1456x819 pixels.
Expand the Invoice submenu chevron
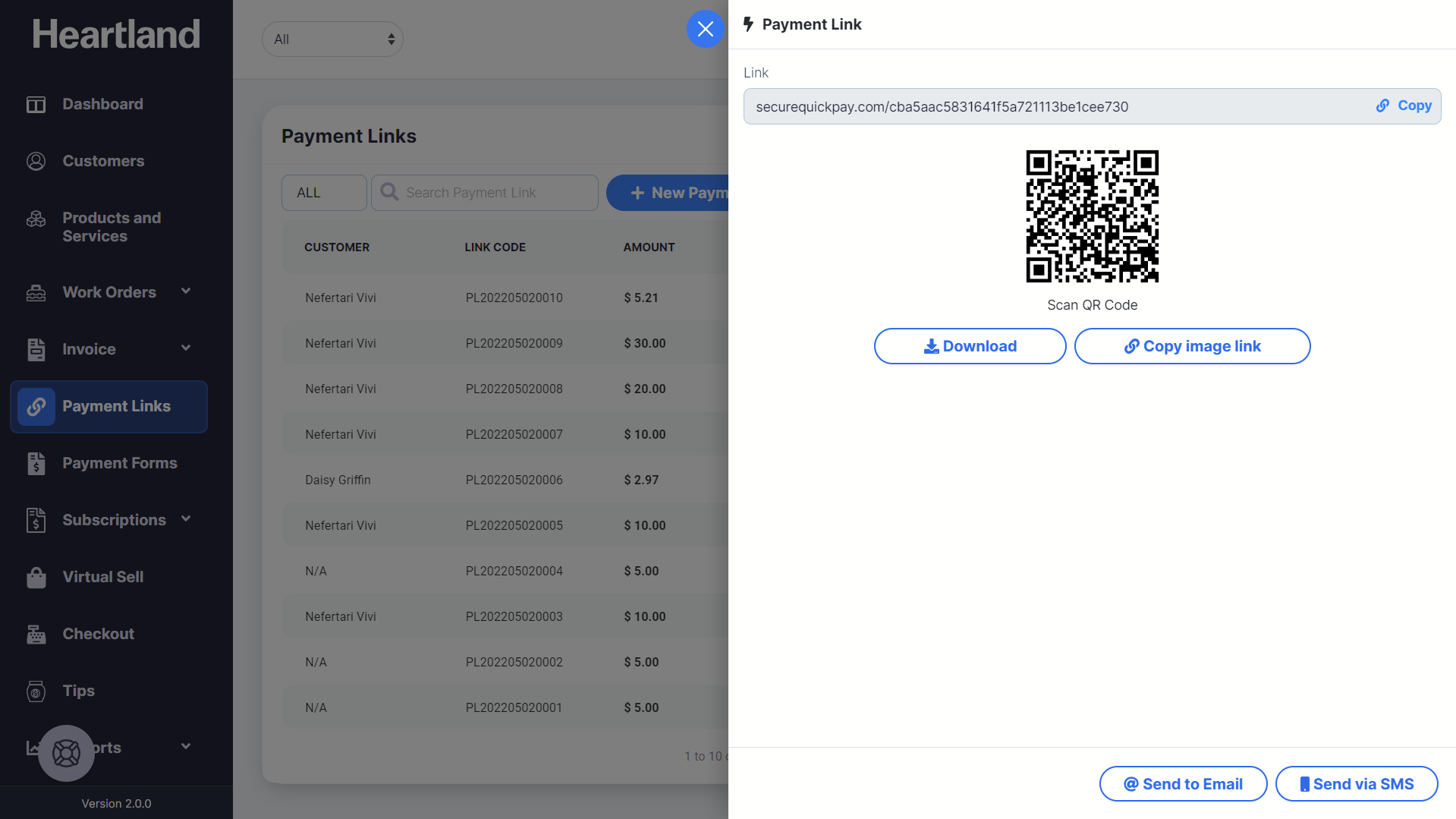coord(186,348)
